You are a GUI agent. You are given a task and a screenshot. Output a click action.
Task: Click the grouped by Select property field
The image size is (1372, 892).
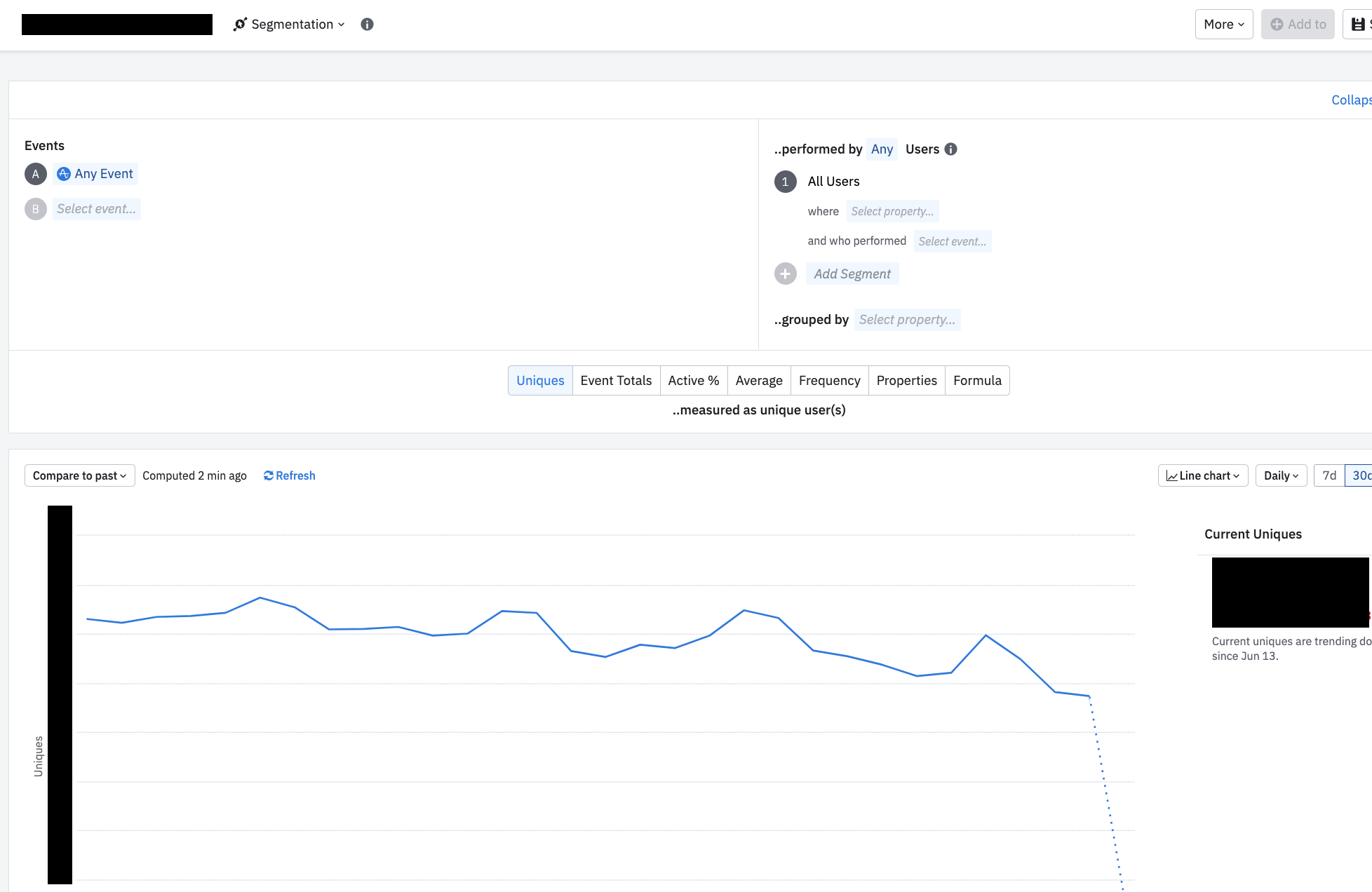(906, 320)
